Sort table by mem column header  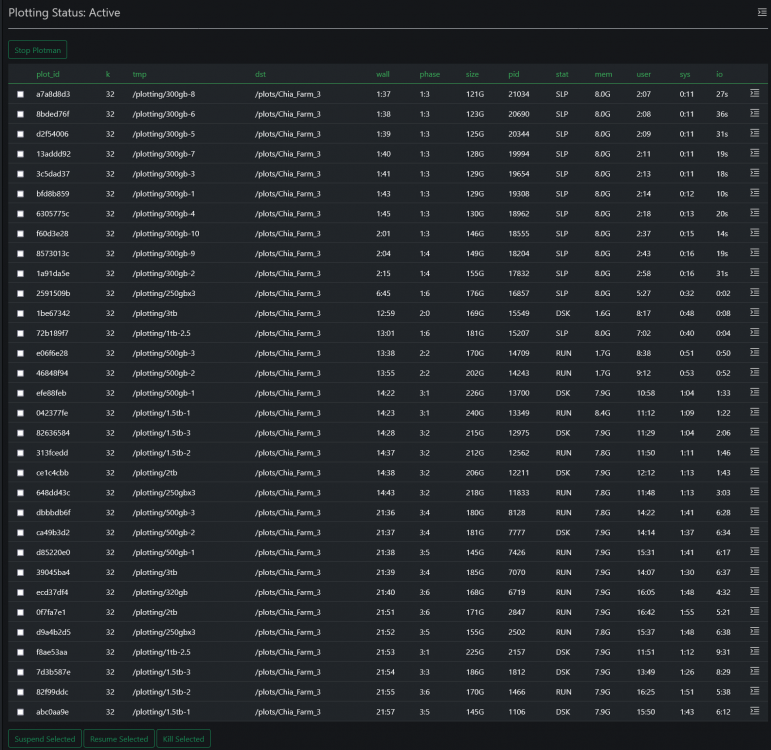[x=603, y=74]
